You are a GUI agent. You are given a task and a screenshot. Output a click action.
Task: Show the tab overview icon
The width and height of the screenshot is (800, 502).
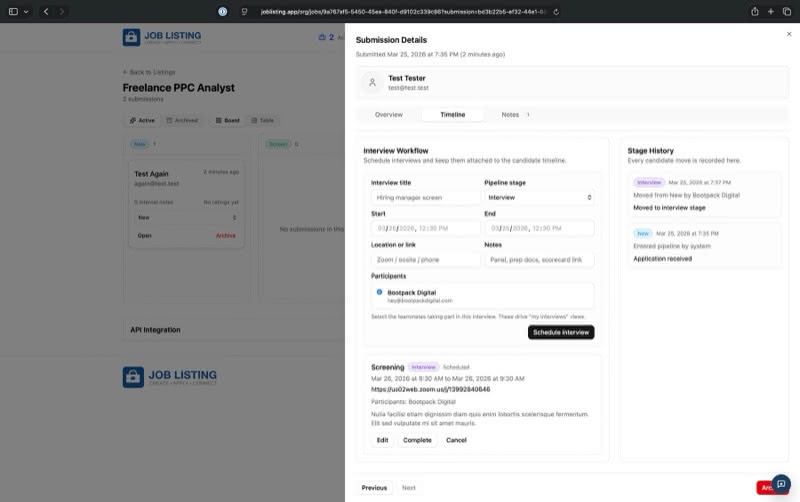[x=787, y=11]
